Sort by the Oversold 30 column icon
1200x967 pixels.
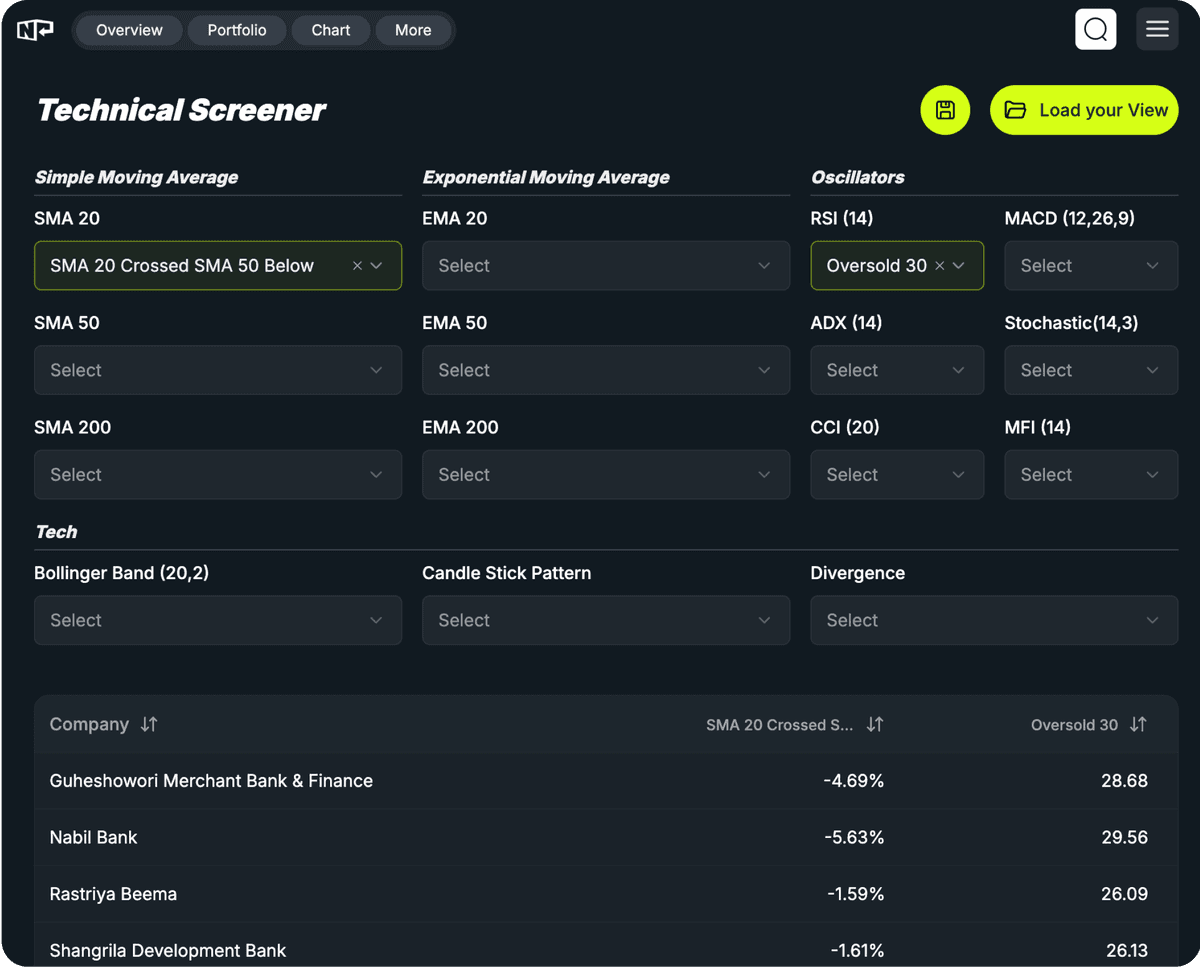(1138, 724)
